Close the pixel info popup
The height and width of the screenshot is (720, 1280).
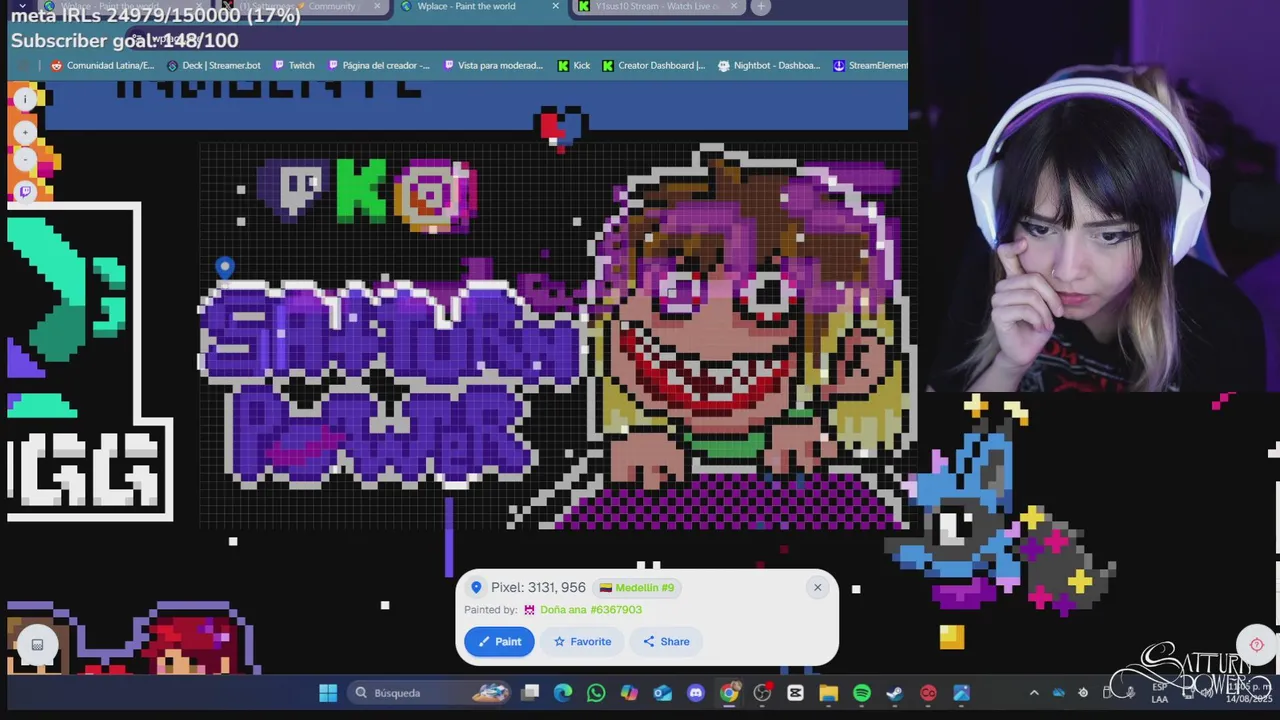[817, 587]
